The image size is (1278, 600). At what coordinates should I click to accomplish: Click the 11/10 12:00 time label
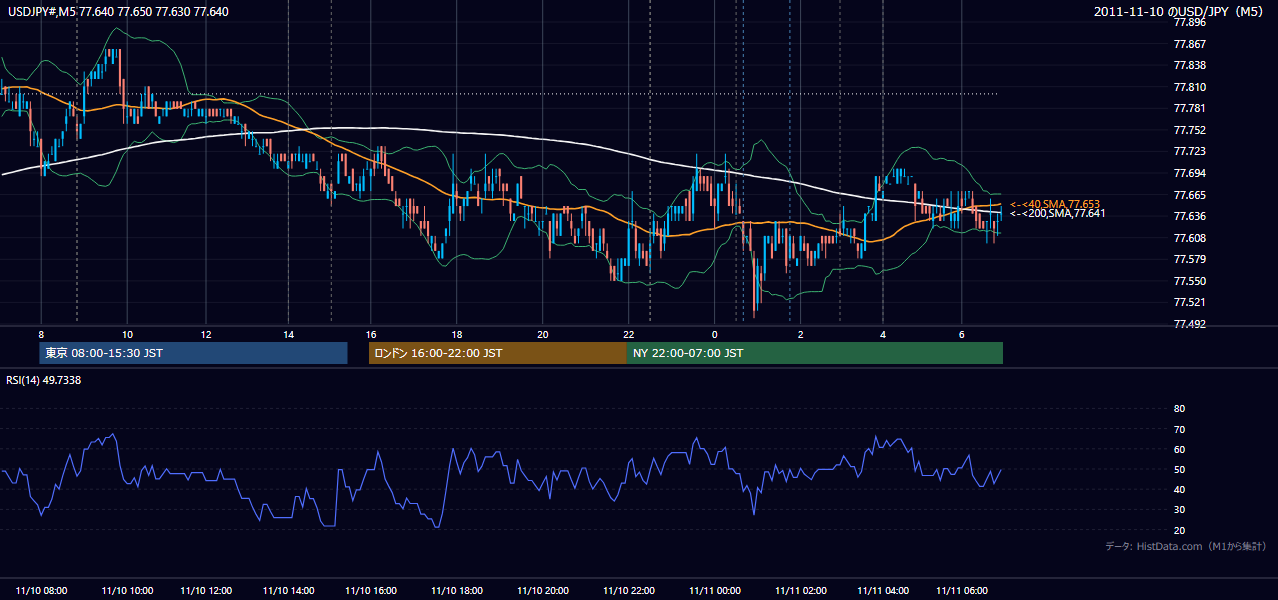(x=208, y=591)
